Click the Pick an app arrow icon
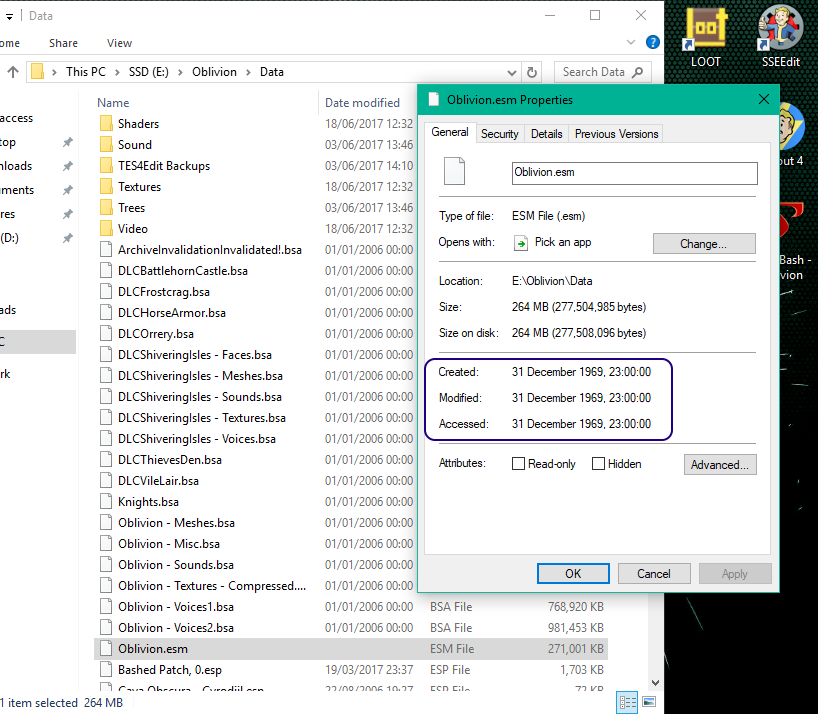 [521, 243]
